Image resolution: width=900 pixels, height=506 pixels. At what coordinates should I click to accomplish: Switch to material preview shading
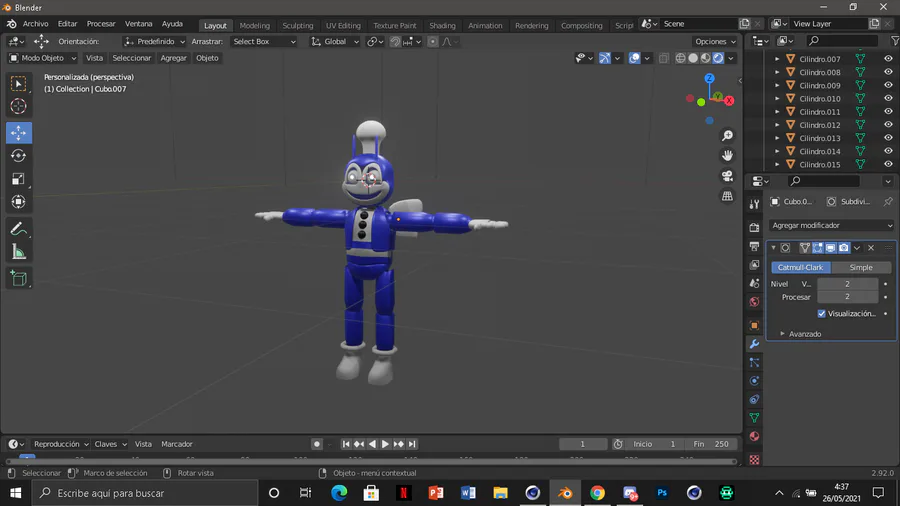point(705,58)
